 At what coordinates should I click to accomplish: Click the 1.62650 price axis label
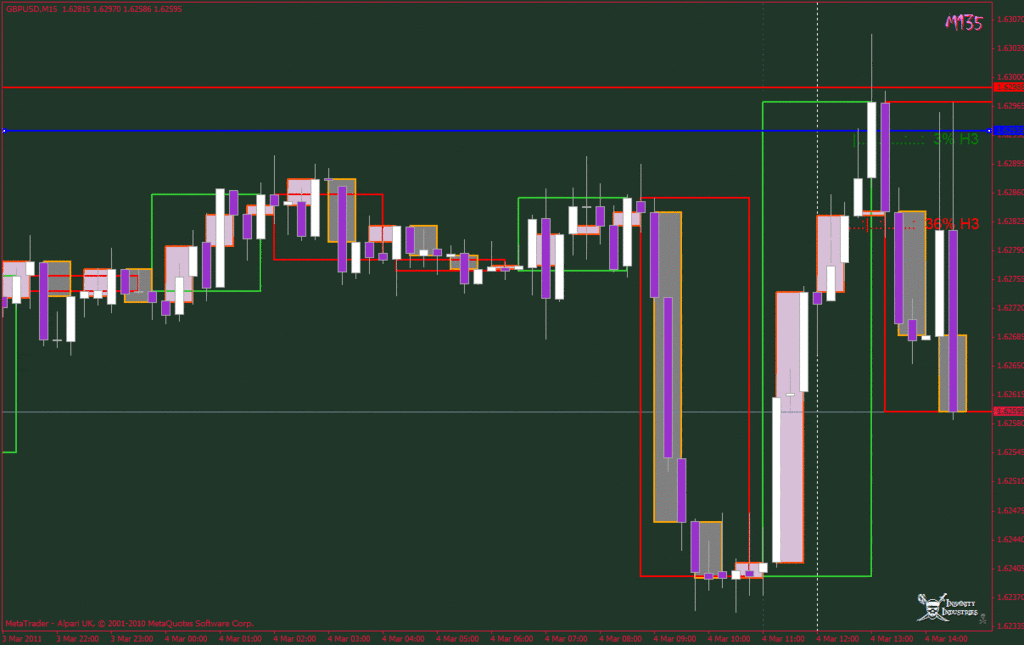1010,365
